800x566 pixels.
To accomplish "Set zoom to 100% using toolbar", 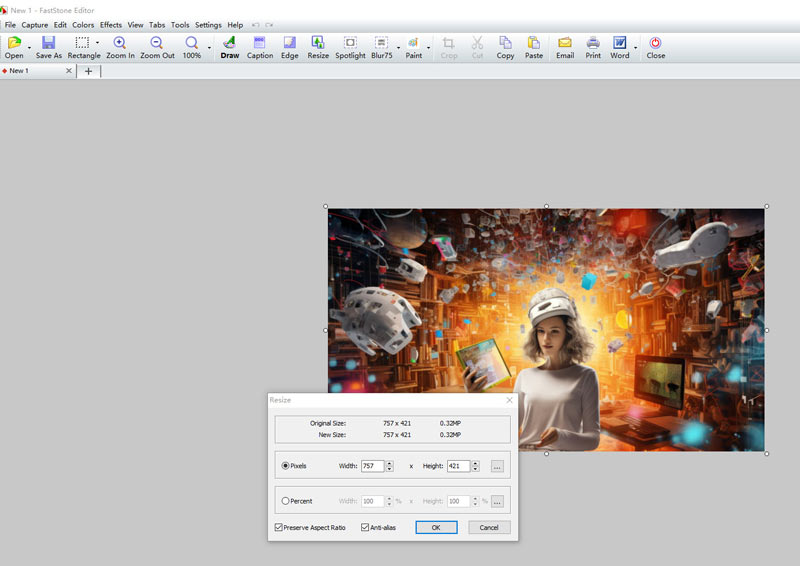I will click(192, 47).
